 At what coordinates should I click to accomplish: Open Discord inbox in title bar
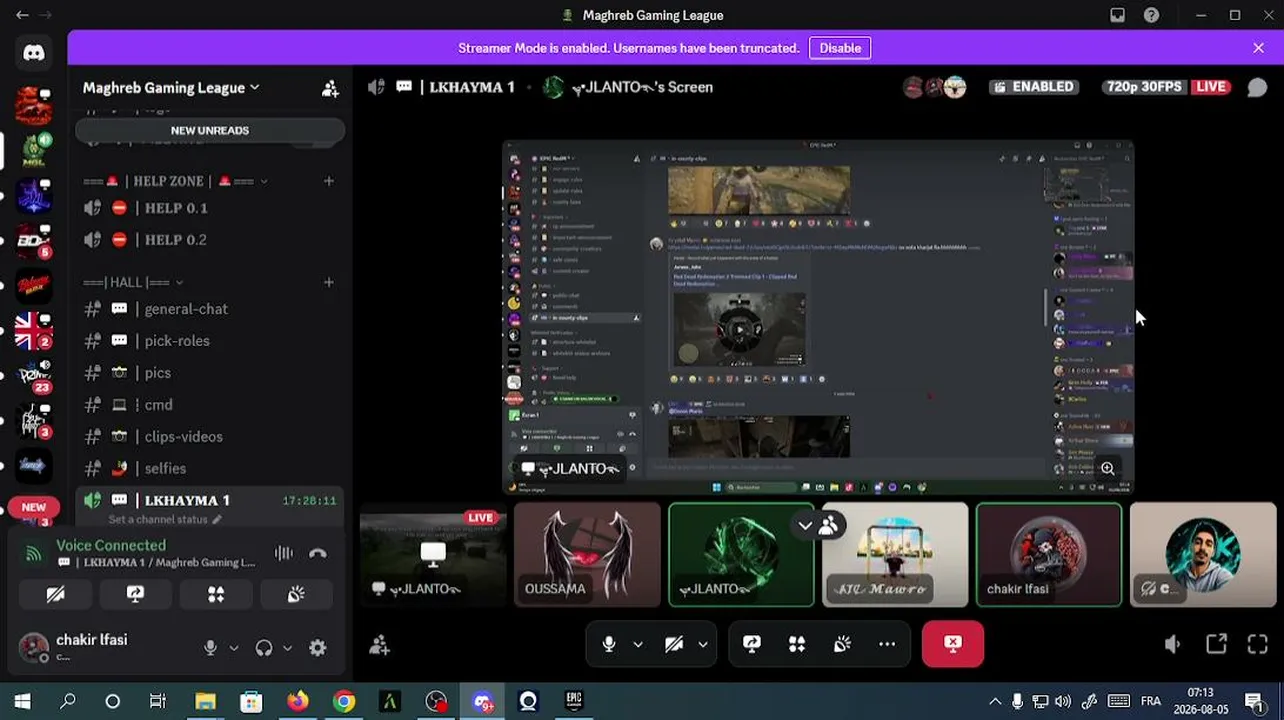coord(1118,15)
